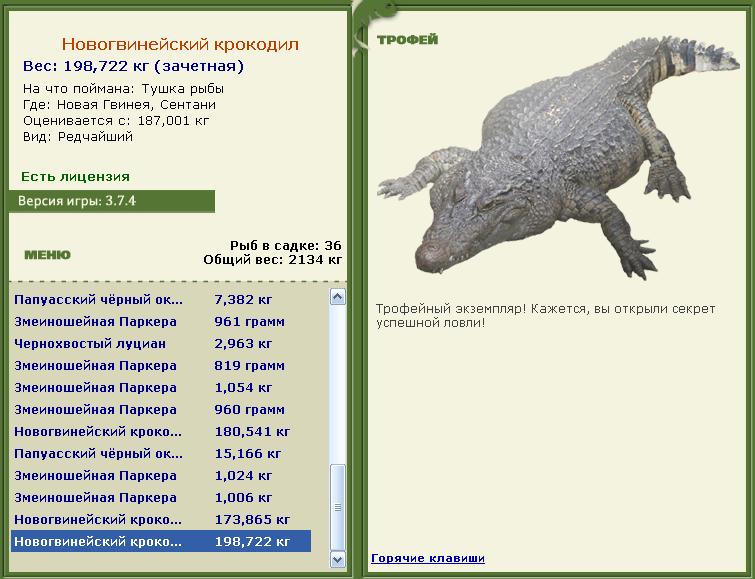755x579 pixels.
Task: Select Чернохвостый луциан 2,963 кг entry
Action: [161, 343]
